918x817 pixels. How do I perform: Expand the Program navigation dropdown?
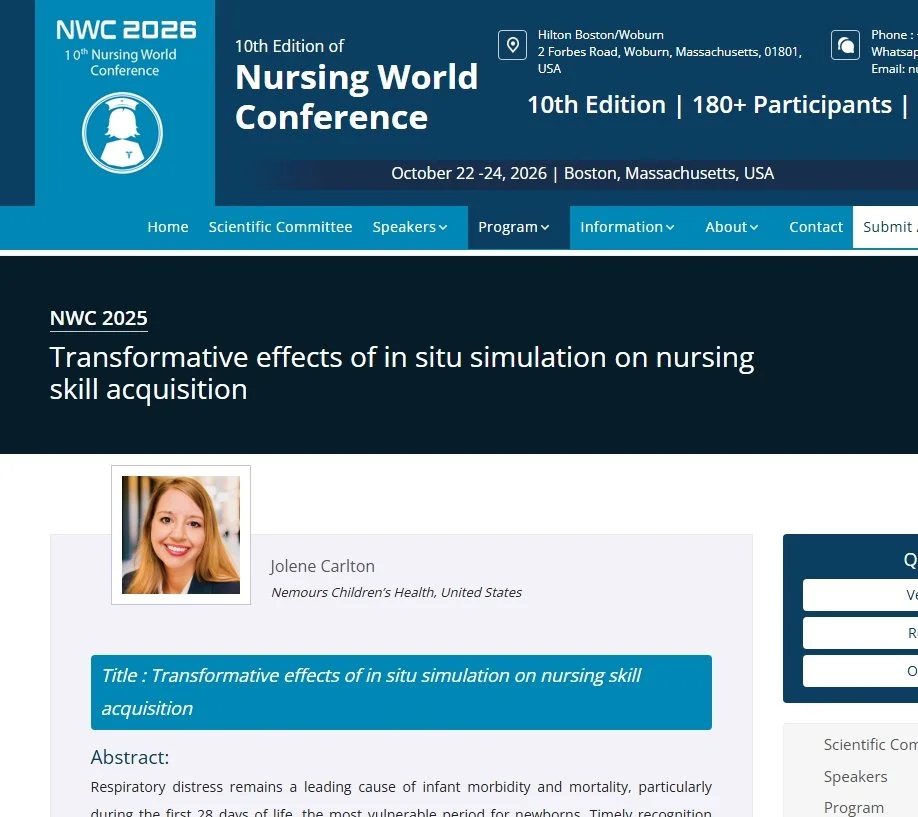point(513,227)
